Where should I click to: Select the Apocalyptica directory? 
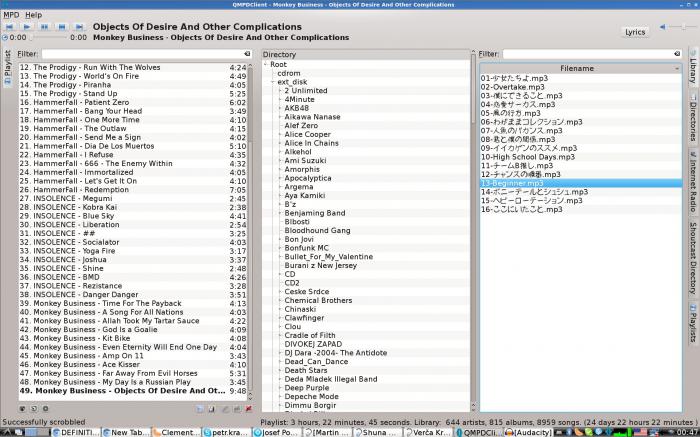point(308,178)
